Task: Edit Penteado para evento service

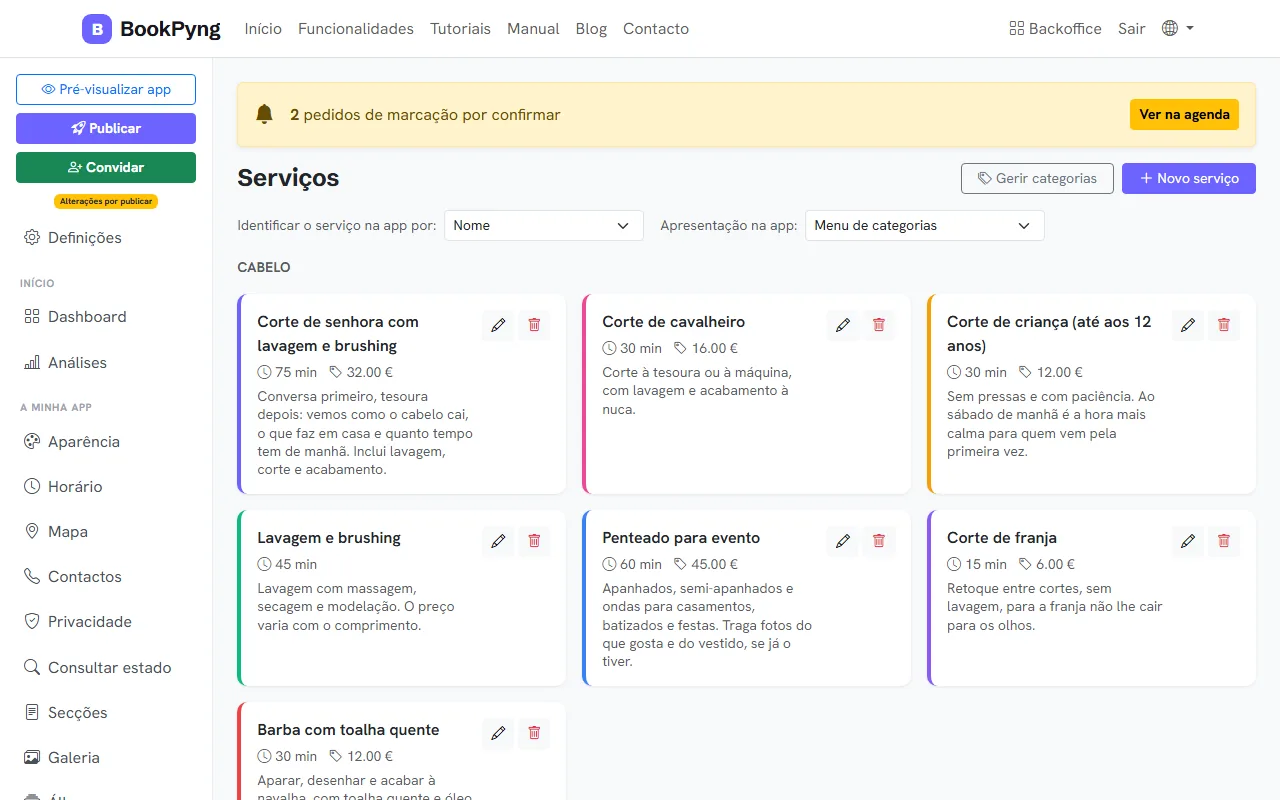Action: coord(843,541)
